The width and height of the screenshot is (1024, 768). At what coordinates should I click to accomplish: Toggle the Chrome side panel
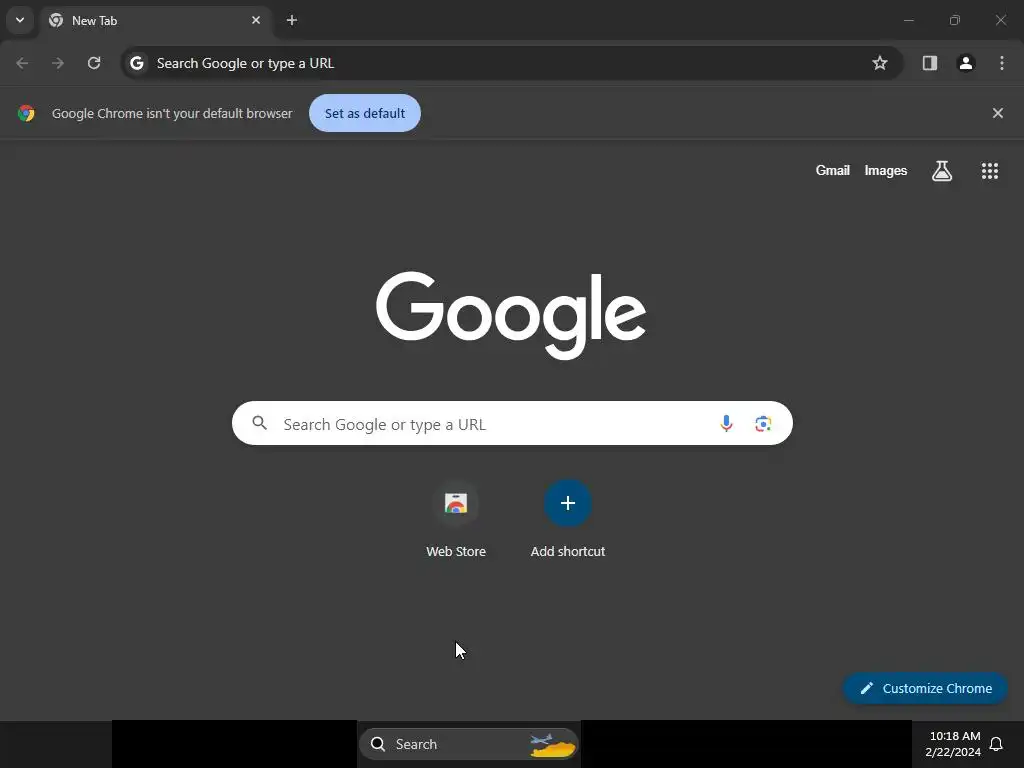click(930, 63)
